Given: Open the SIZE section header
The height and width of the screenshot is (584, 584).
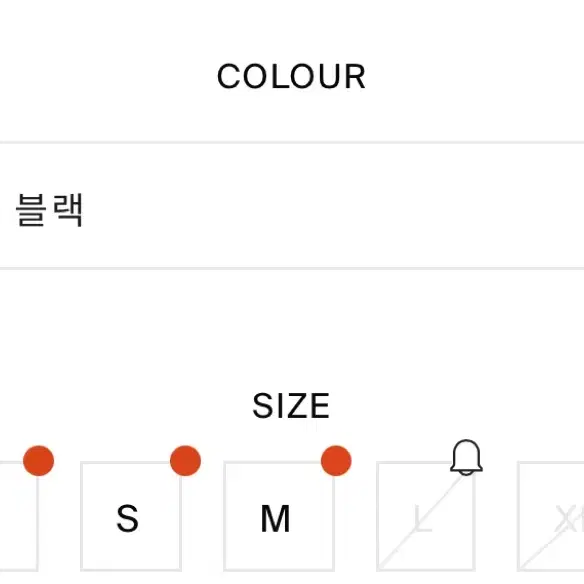Looking at the screenshot, I should click(x=291, y=406).
